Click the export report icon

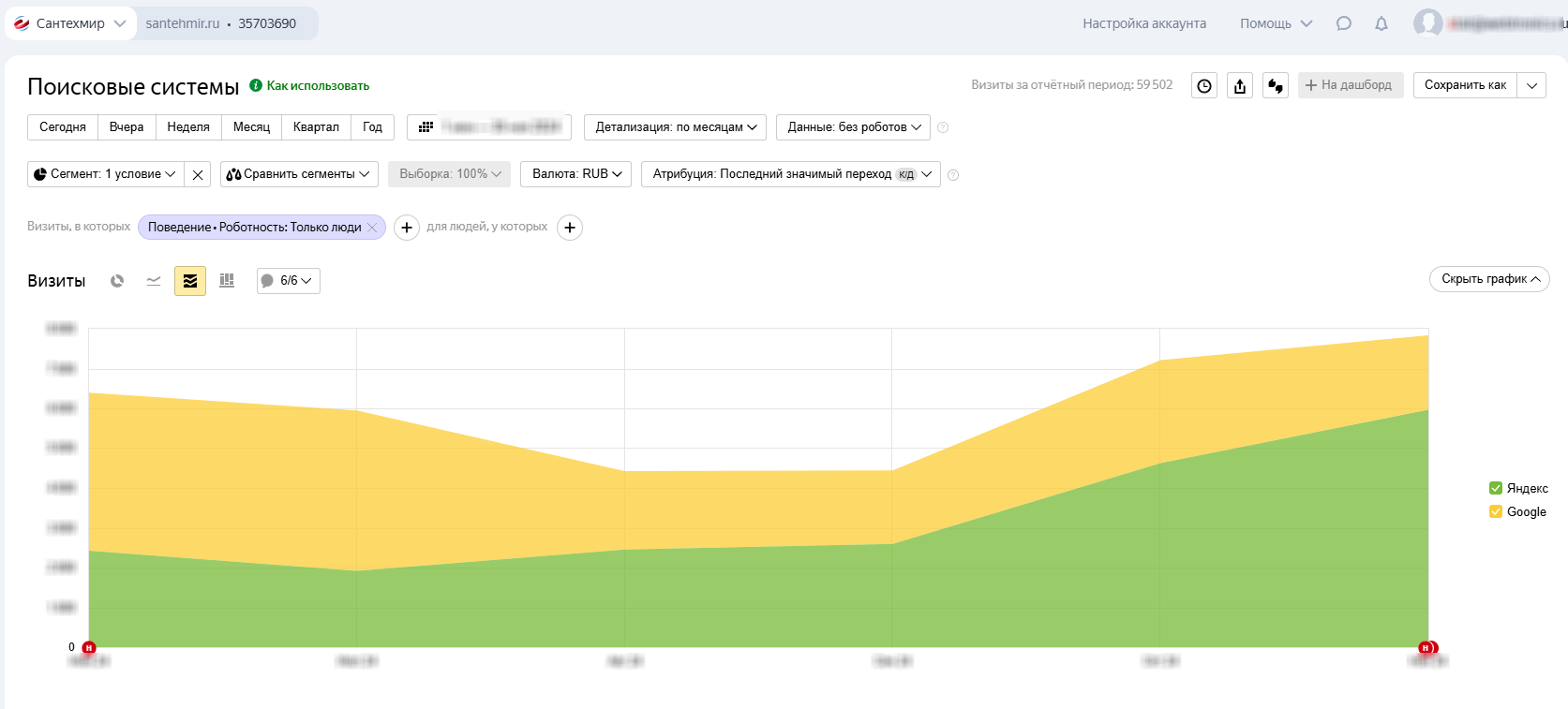coord(1240,86)
